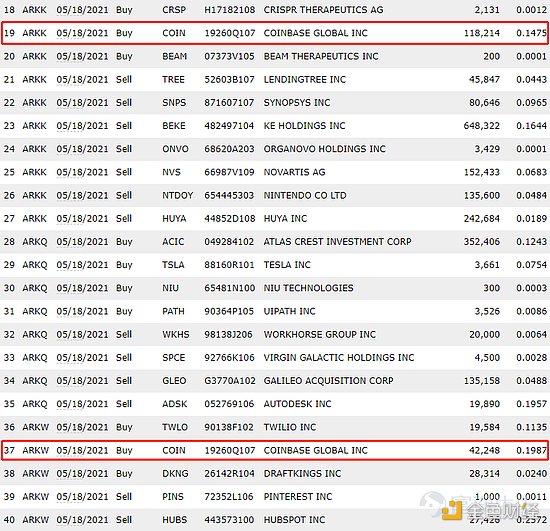
Task: Click the date in the NOVARTIS AG row
Action: click(x=82, y=172)
